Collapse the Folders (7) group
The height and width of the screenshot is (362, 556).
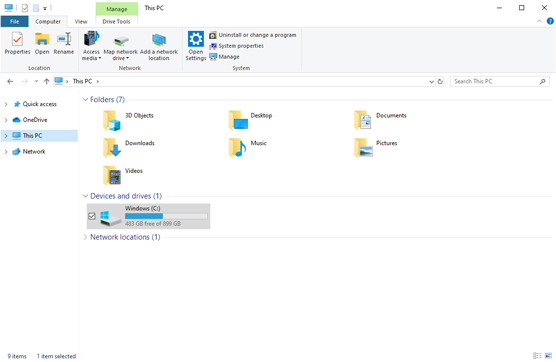tap(85, 100)
